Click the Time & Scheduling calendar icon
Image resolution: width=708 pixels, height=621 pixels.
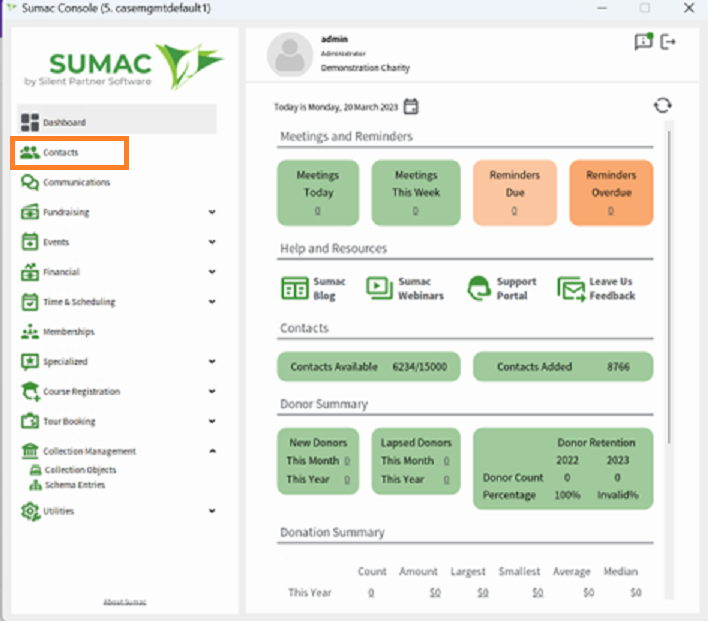(x=30, y=302)
